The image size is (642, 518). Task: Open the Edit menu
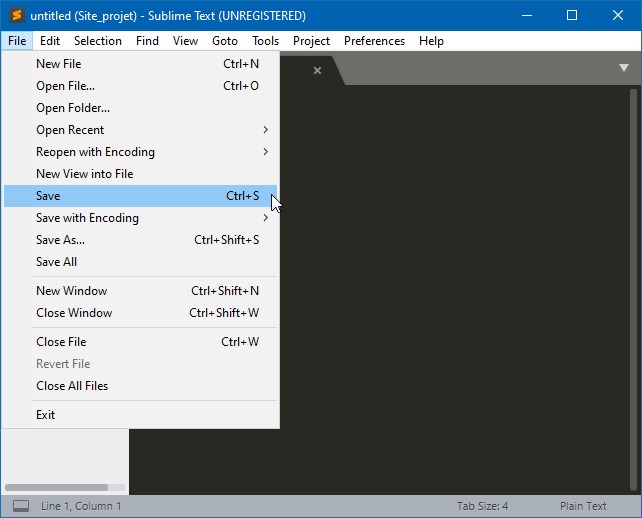click(x=50, y=41)
